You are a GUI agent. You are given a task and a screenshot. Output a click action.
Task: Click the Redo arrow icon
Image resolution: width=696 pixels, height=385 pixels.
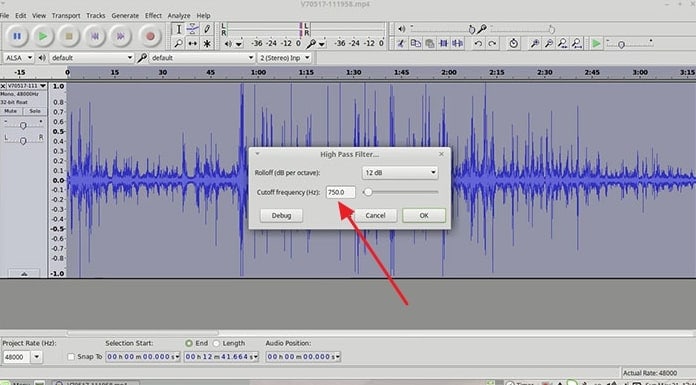click(492, 44)
